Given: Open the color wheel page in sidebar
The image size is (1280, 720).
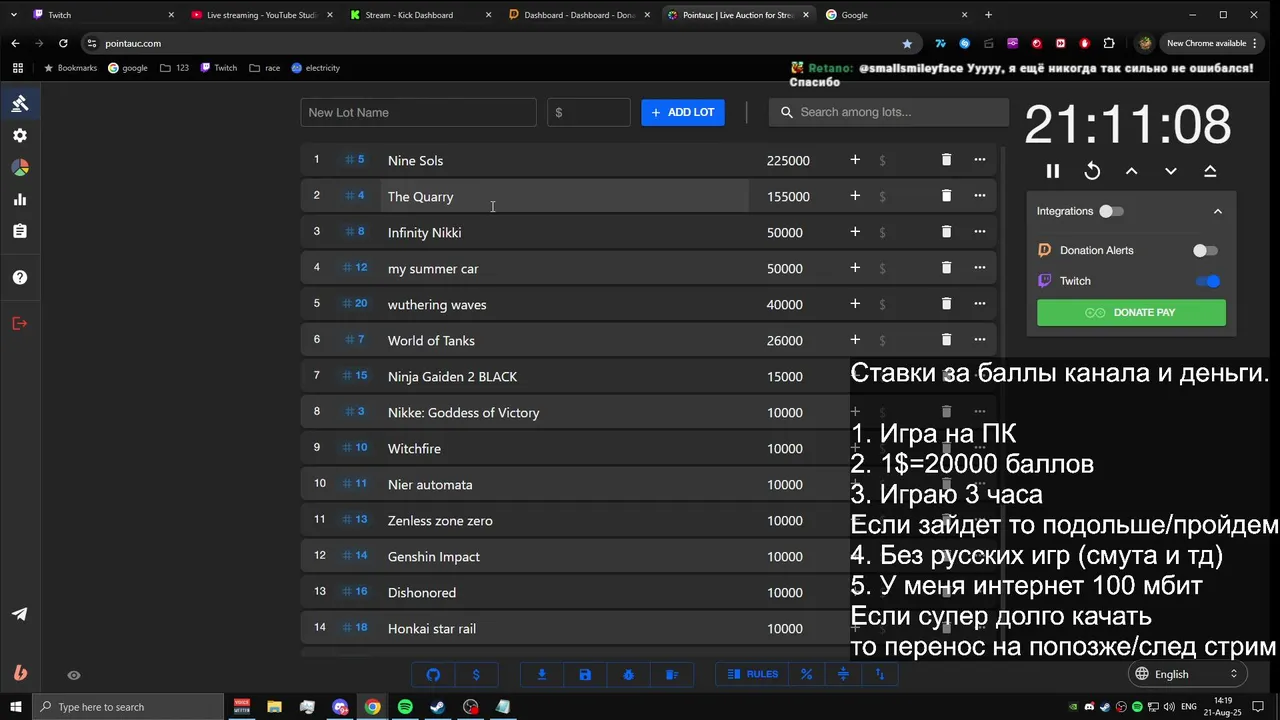Looking at the screenshot, I should click(x=20, y=167).
